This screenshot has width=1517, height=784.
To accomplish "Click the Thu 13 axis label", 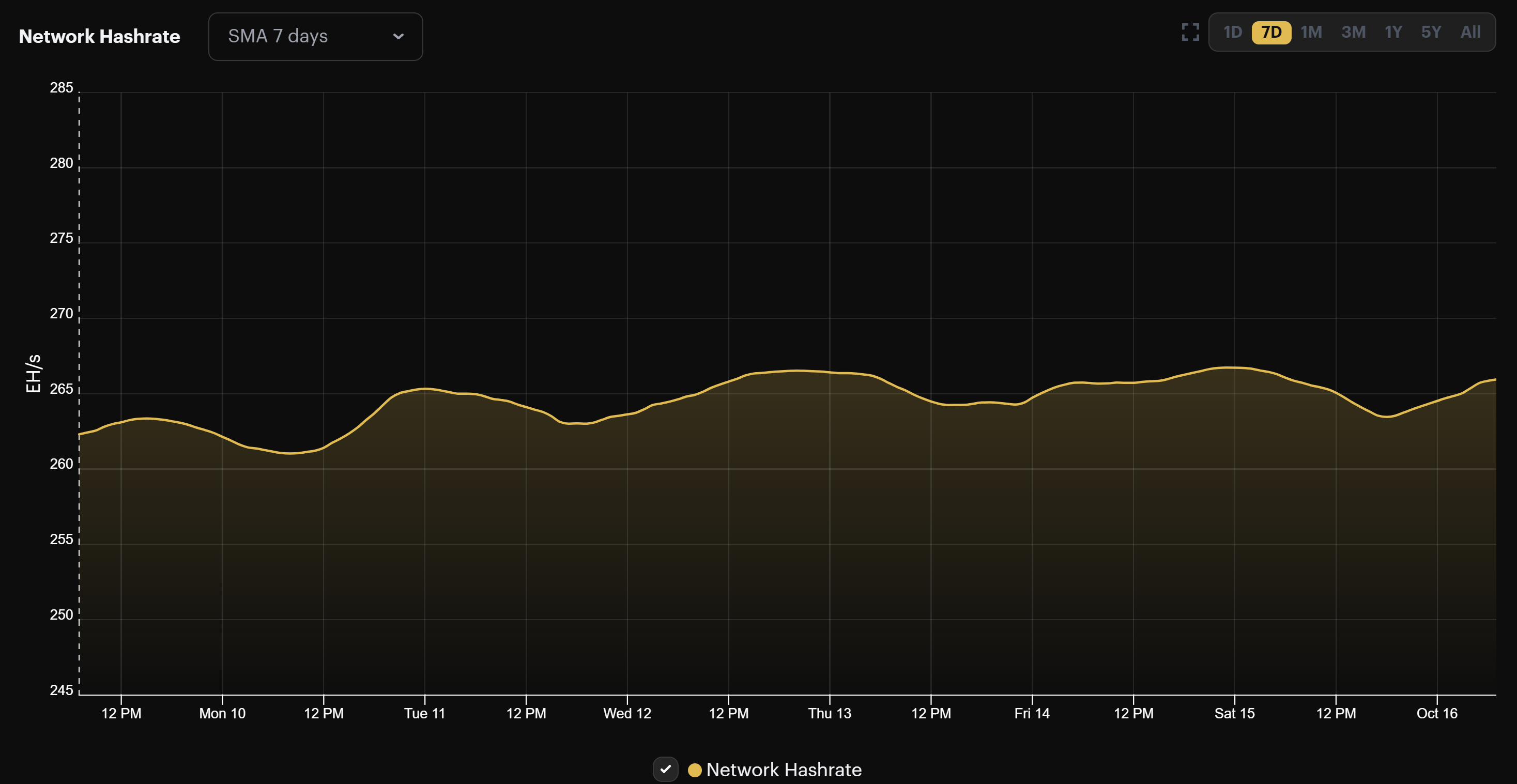I will (830, 713).
